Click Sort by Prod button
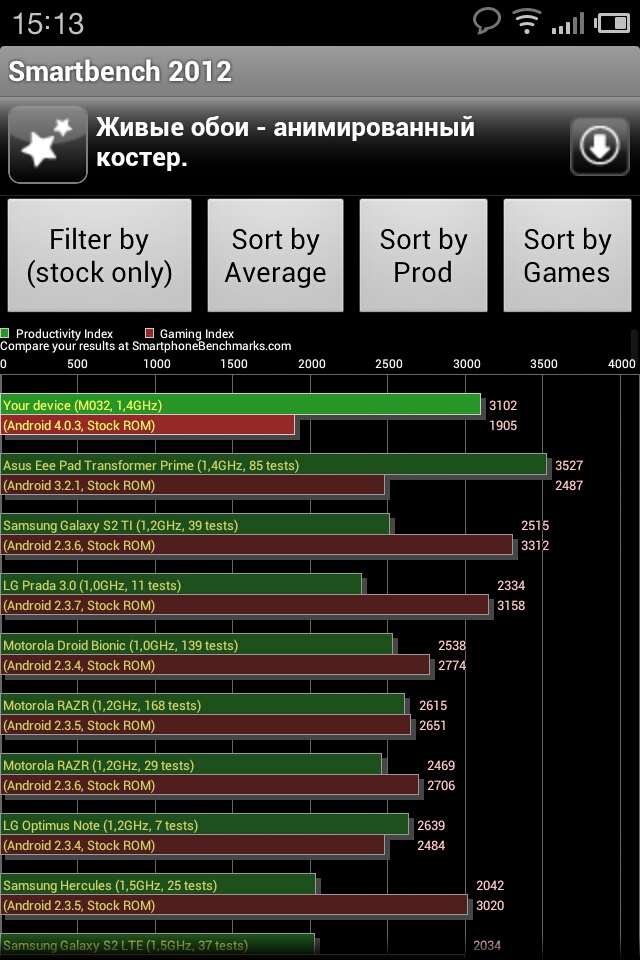 pyautogui.click(x=423, y=255)
